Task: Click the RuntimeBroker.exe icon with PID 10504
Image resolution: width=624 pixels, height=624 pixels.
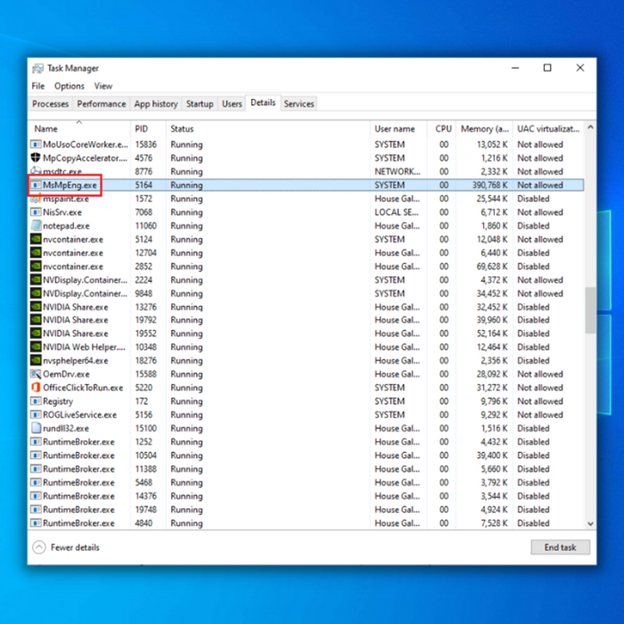Action: click(36, 455)
